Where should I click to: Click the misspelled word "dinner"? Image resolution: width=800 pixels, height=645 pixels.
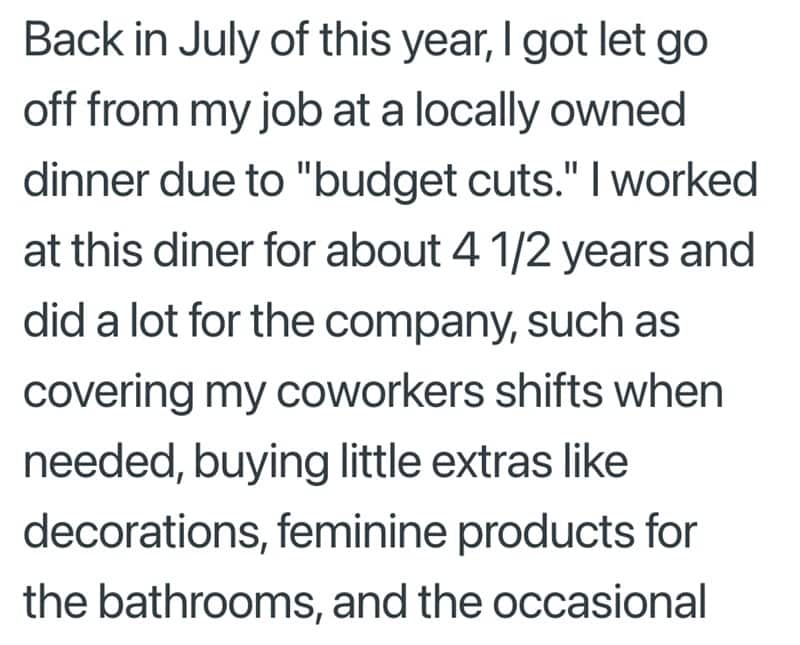[x=84, y=181]
